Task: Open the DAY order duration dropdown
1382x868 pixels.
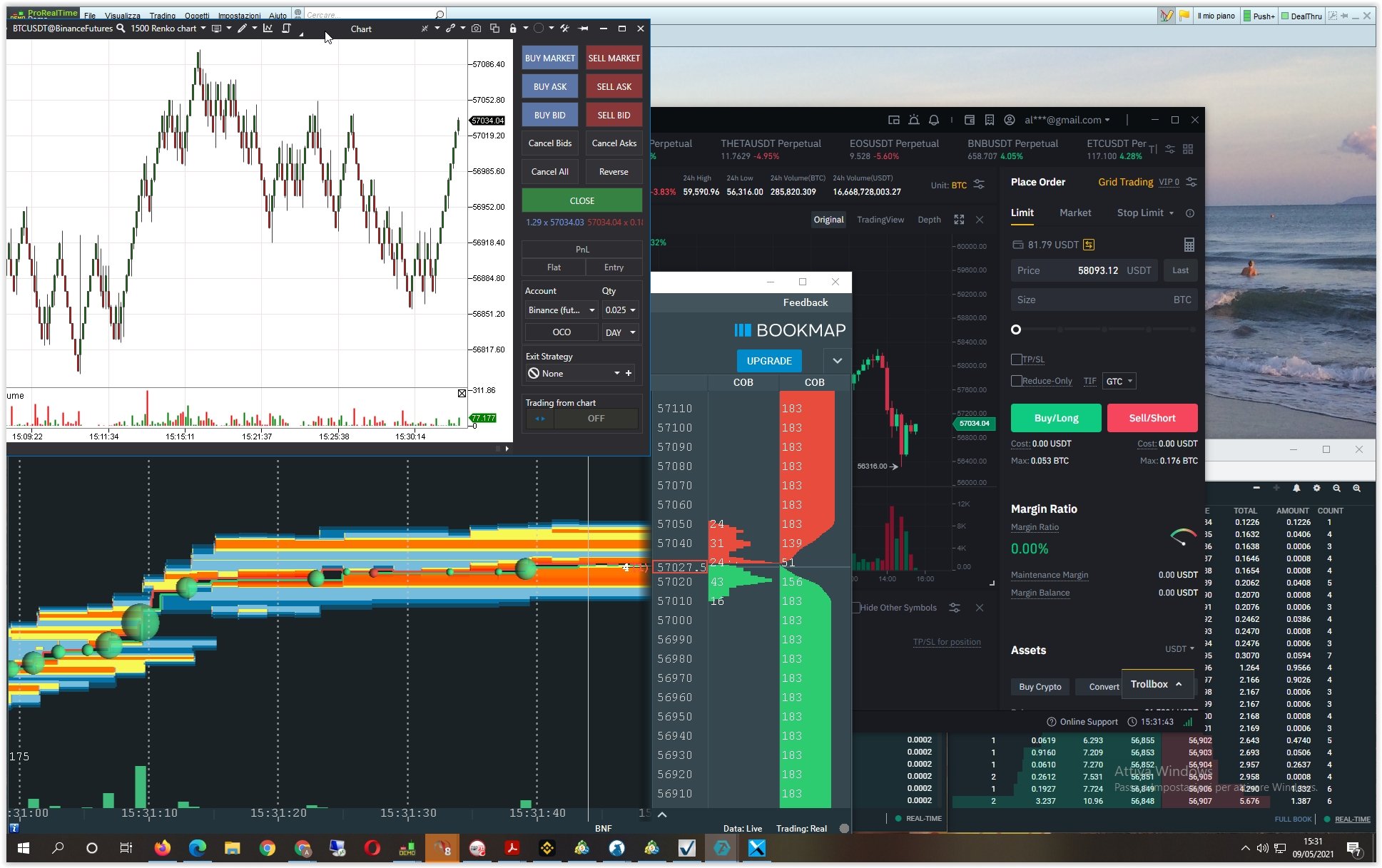Action: 620,332
